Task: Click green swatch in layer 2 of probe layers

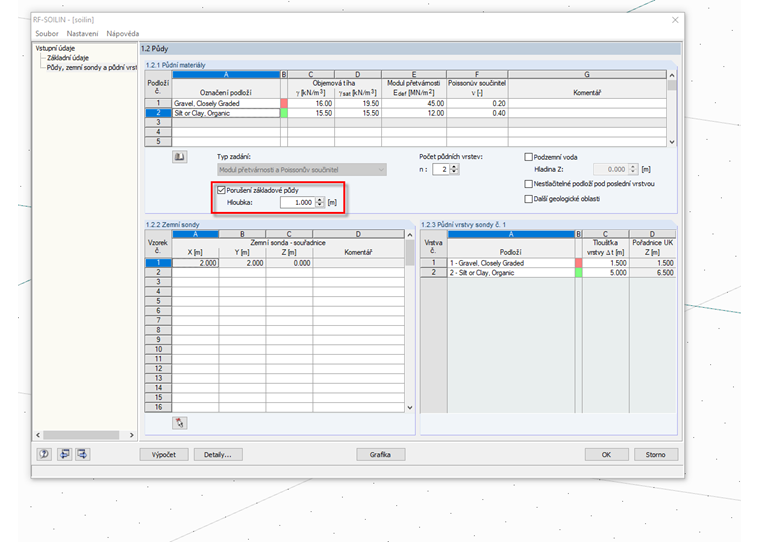Action: click(x=578, y=272)
